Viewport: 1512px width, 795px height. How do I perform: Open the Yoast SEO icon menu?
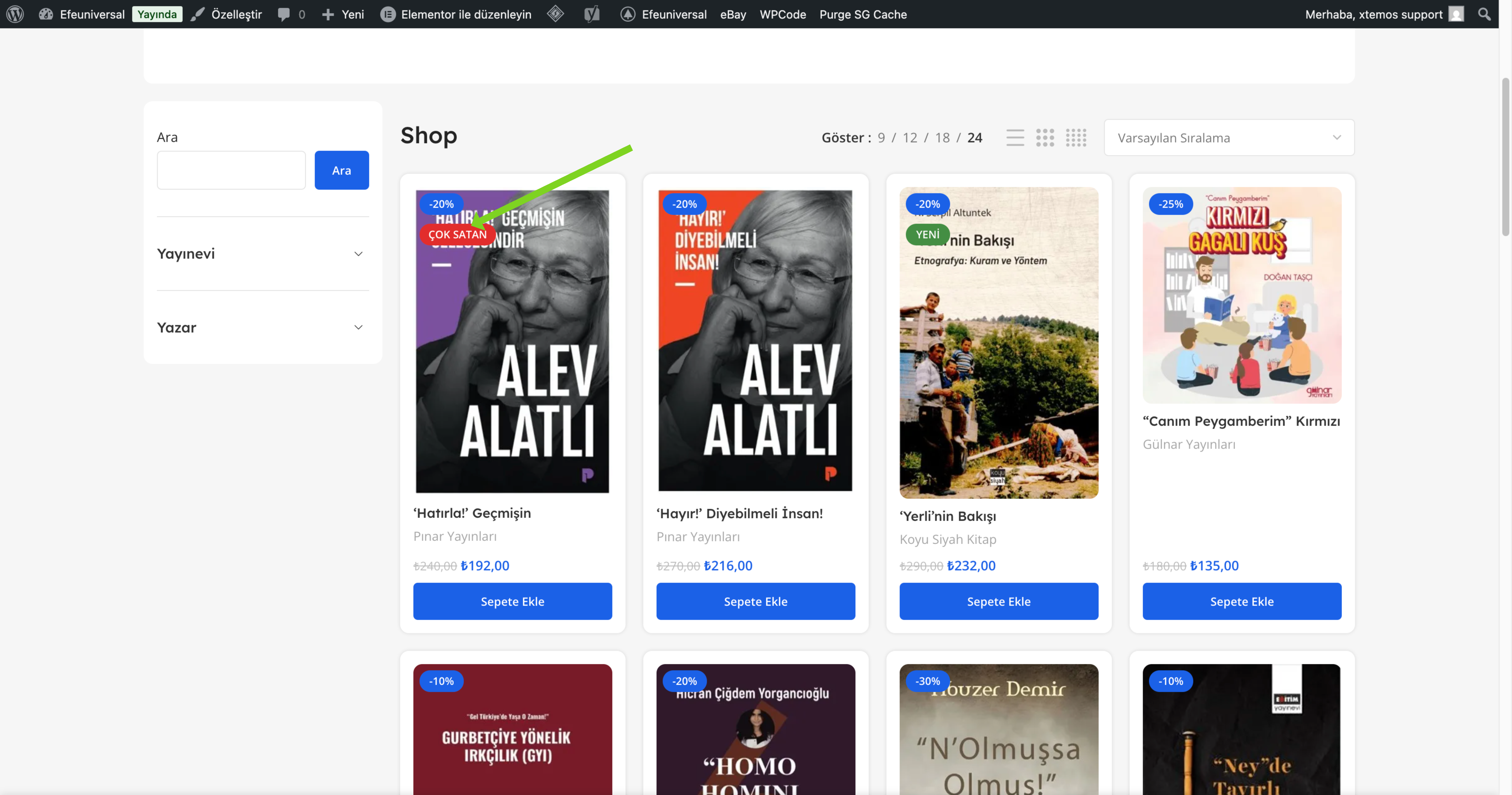point(592,14)
